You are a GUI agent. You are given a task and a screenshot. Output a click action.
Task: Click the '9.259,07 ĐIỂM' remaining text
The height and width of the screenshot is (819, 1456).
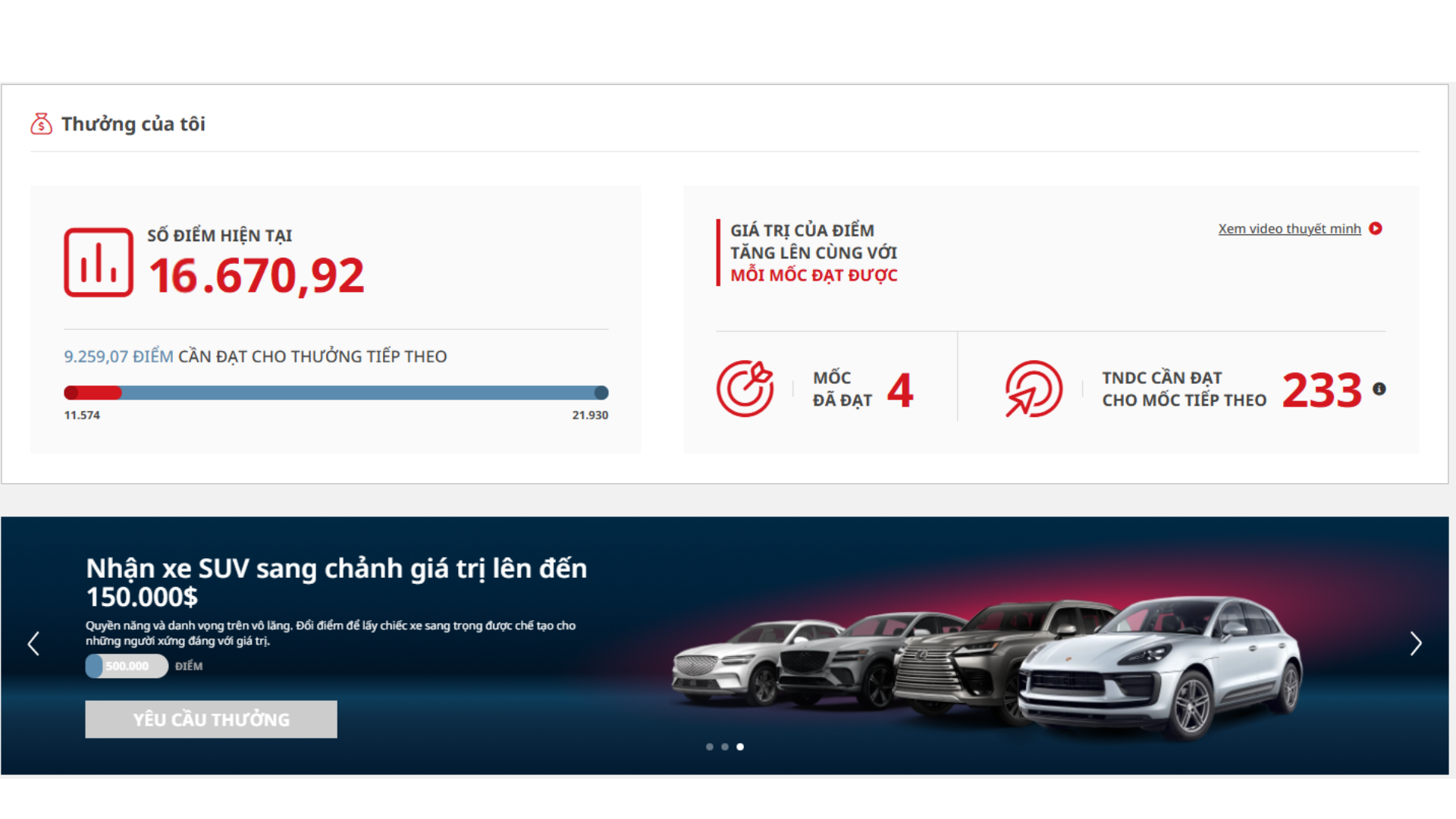coord(118,356)
